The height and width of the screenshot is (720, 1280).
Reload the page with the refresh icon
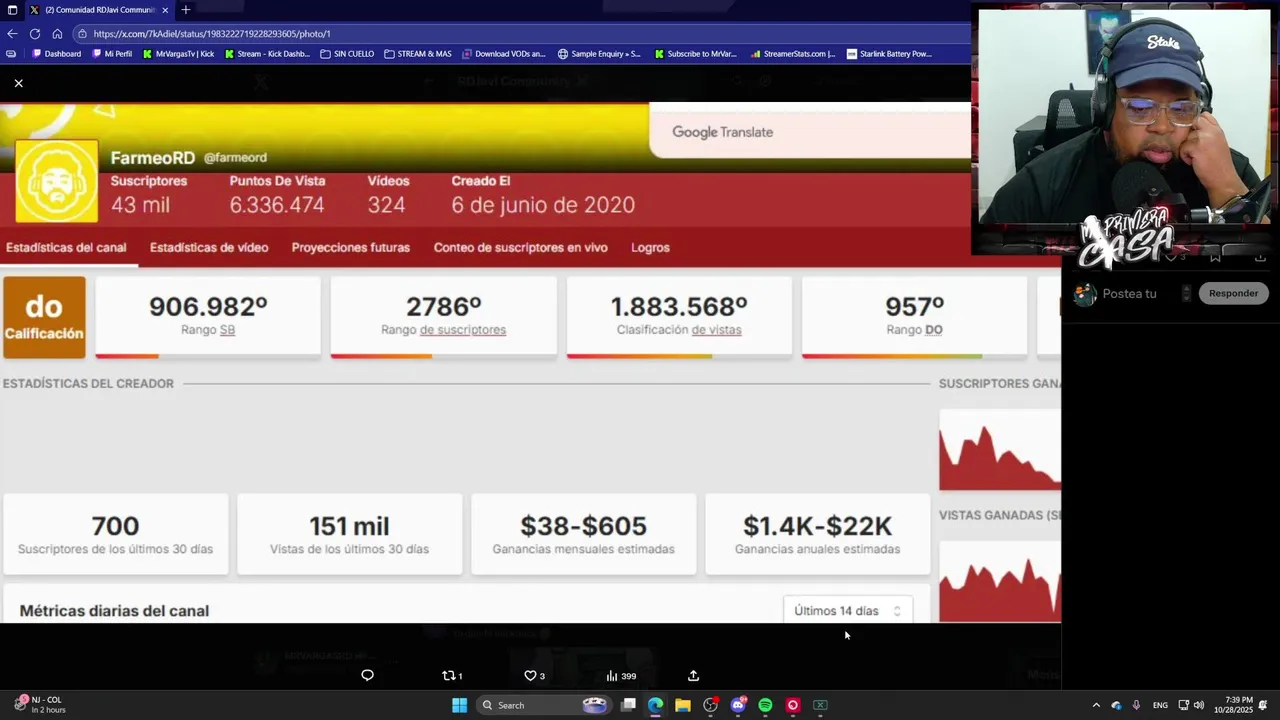point(34,33)
